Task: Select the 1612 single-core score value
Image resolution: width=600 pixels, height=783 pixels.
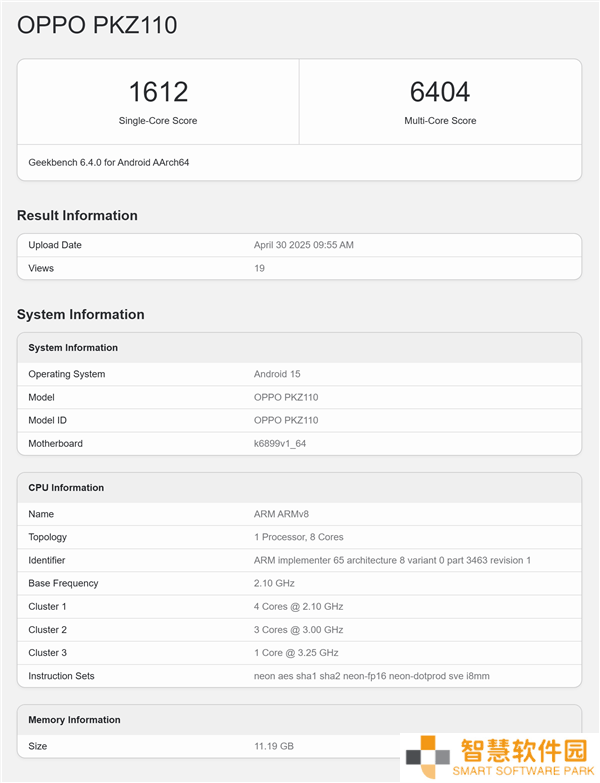Action: (x=158, y=92)
